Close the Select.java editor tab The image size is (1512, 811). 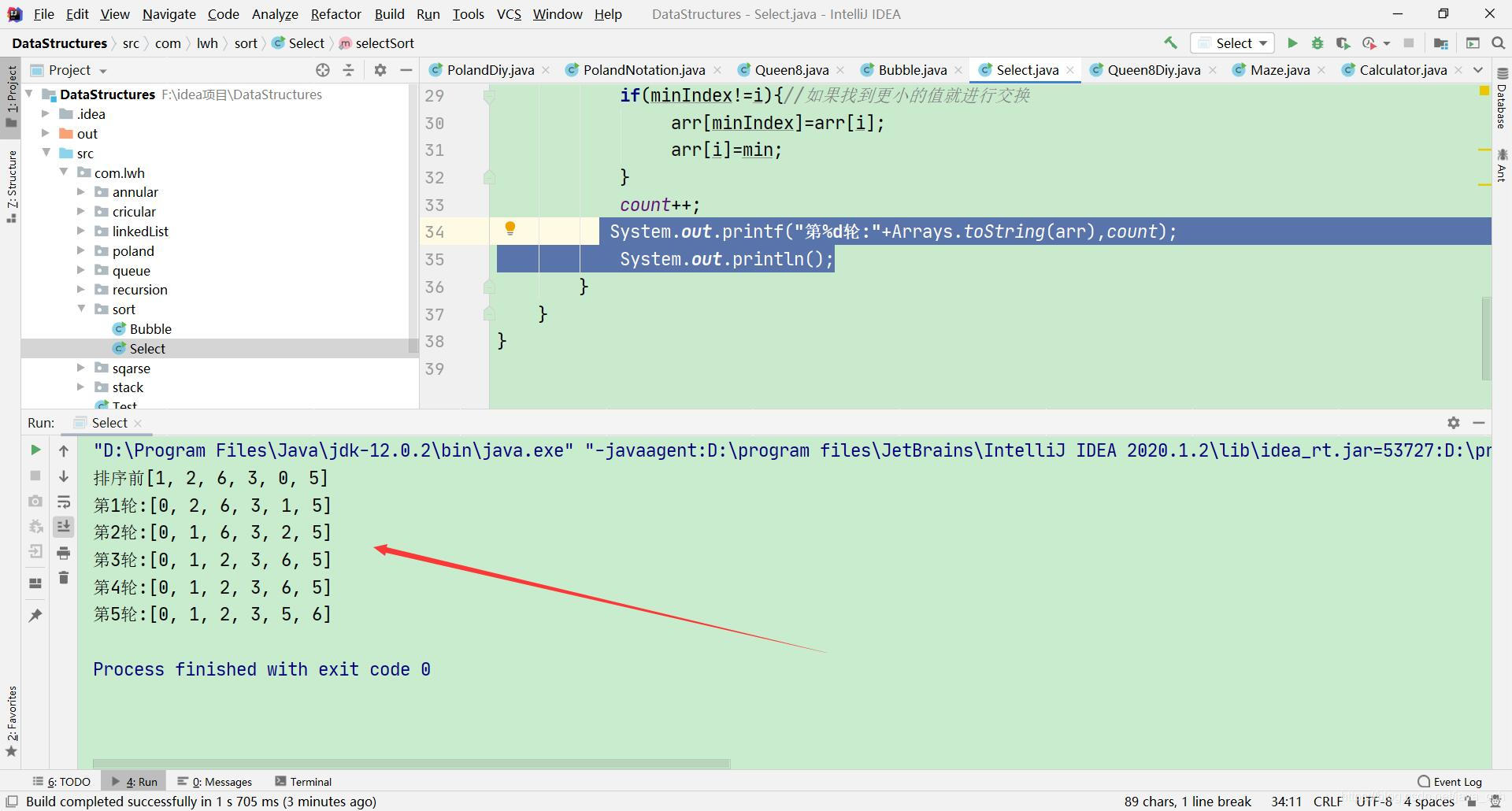pos(1070,70)
